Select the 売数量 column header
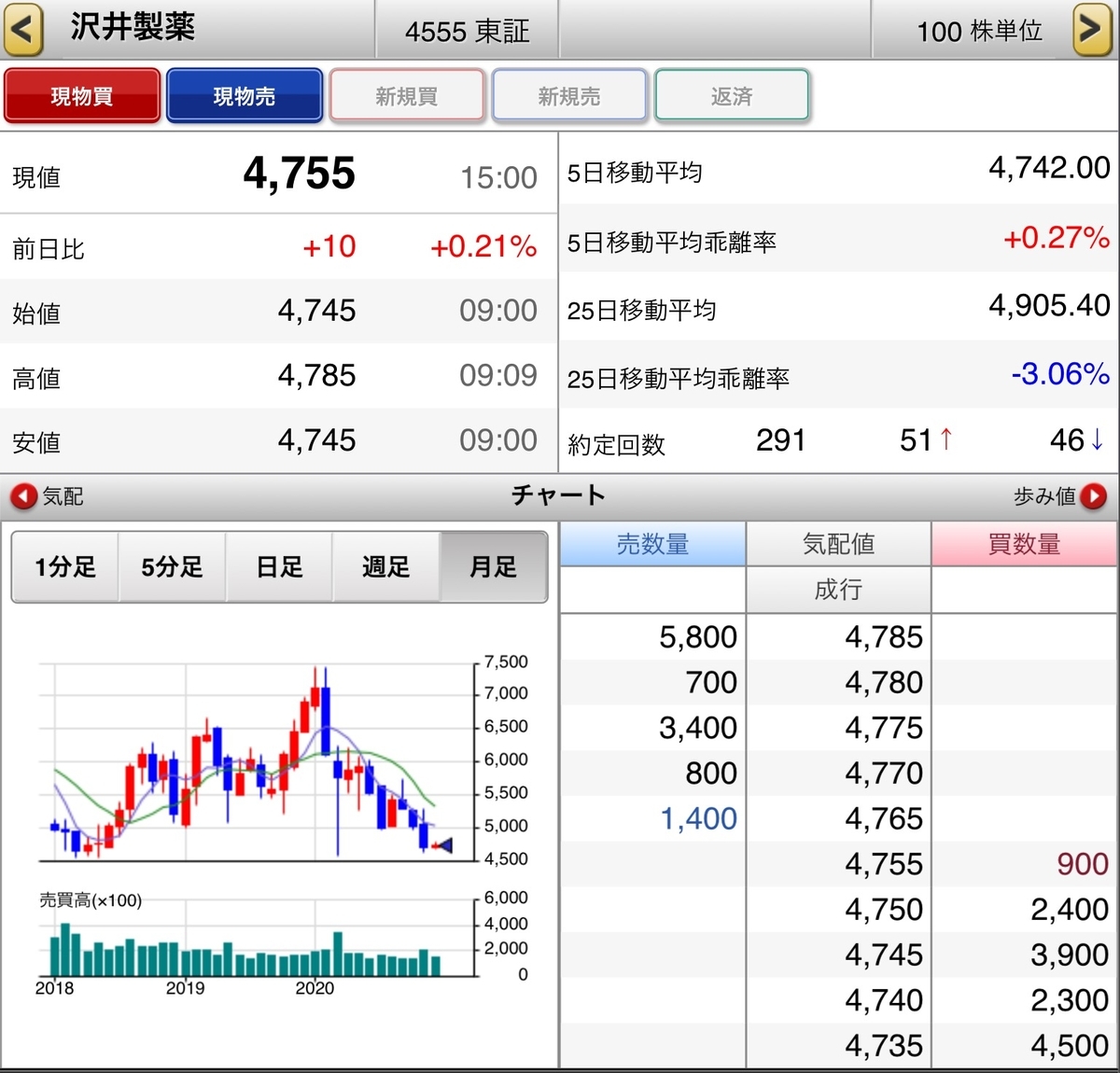1120x1073 pixels. tap(652, 544)
